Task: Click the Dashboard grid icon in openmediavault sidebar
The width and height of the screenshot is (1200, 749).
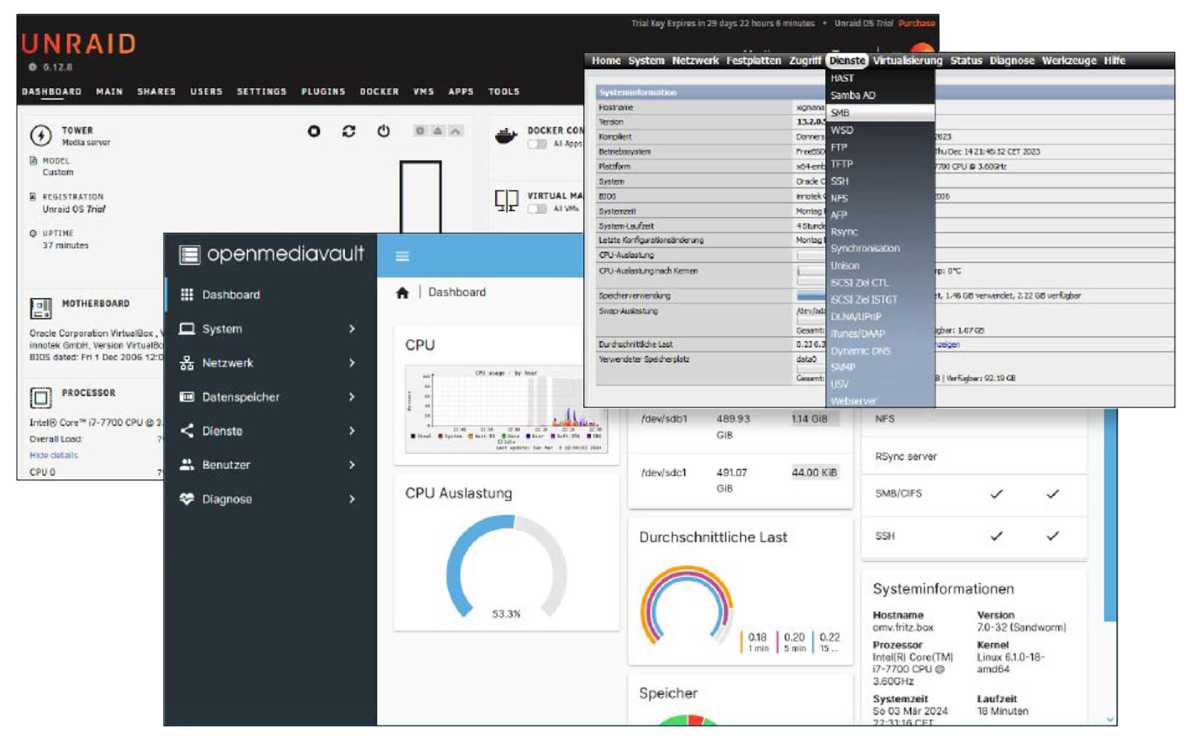Action: pos(187,295)
